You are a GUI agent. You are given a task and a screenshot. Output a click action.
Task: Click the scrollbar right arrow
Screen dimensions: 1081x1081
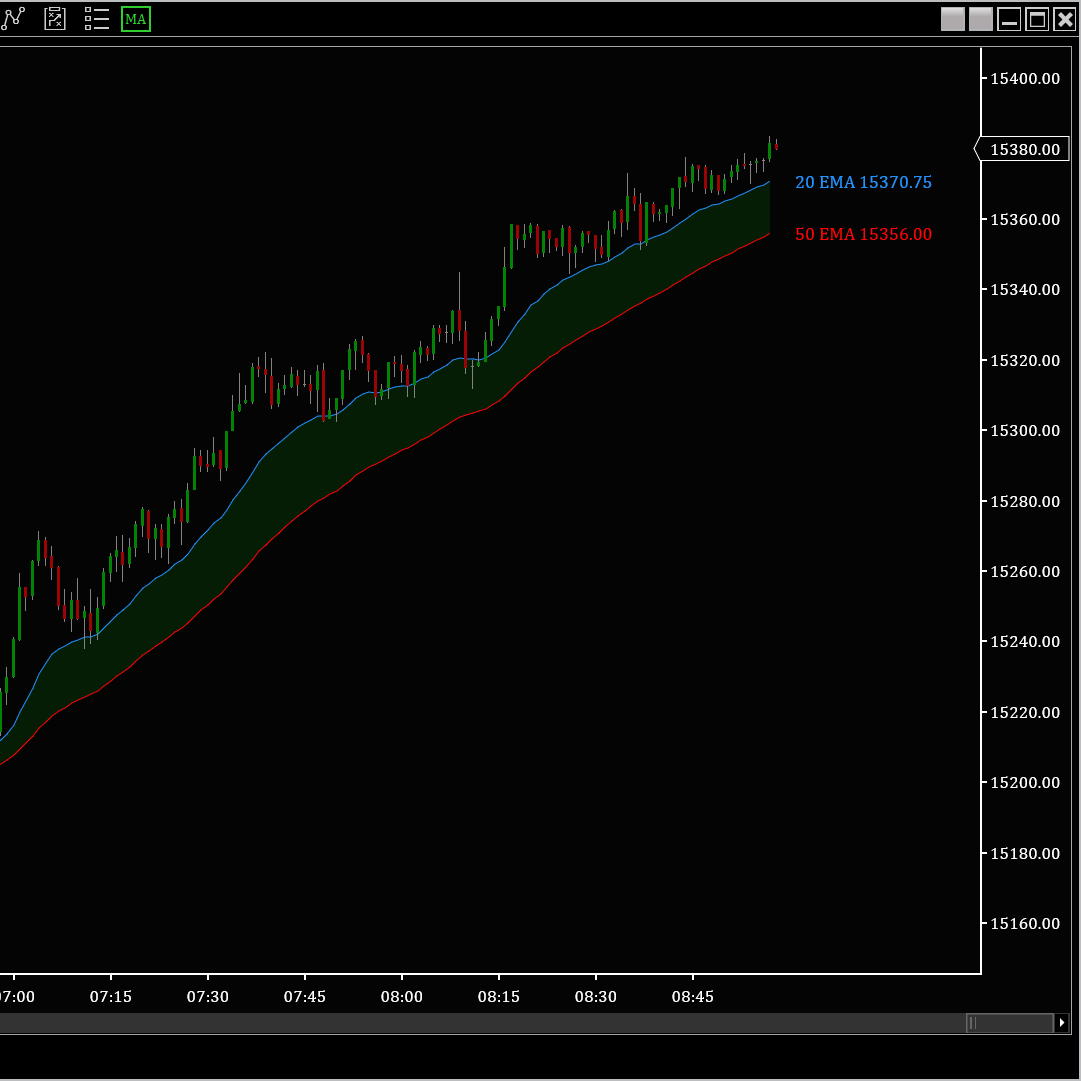(x=1062, y=1023)
